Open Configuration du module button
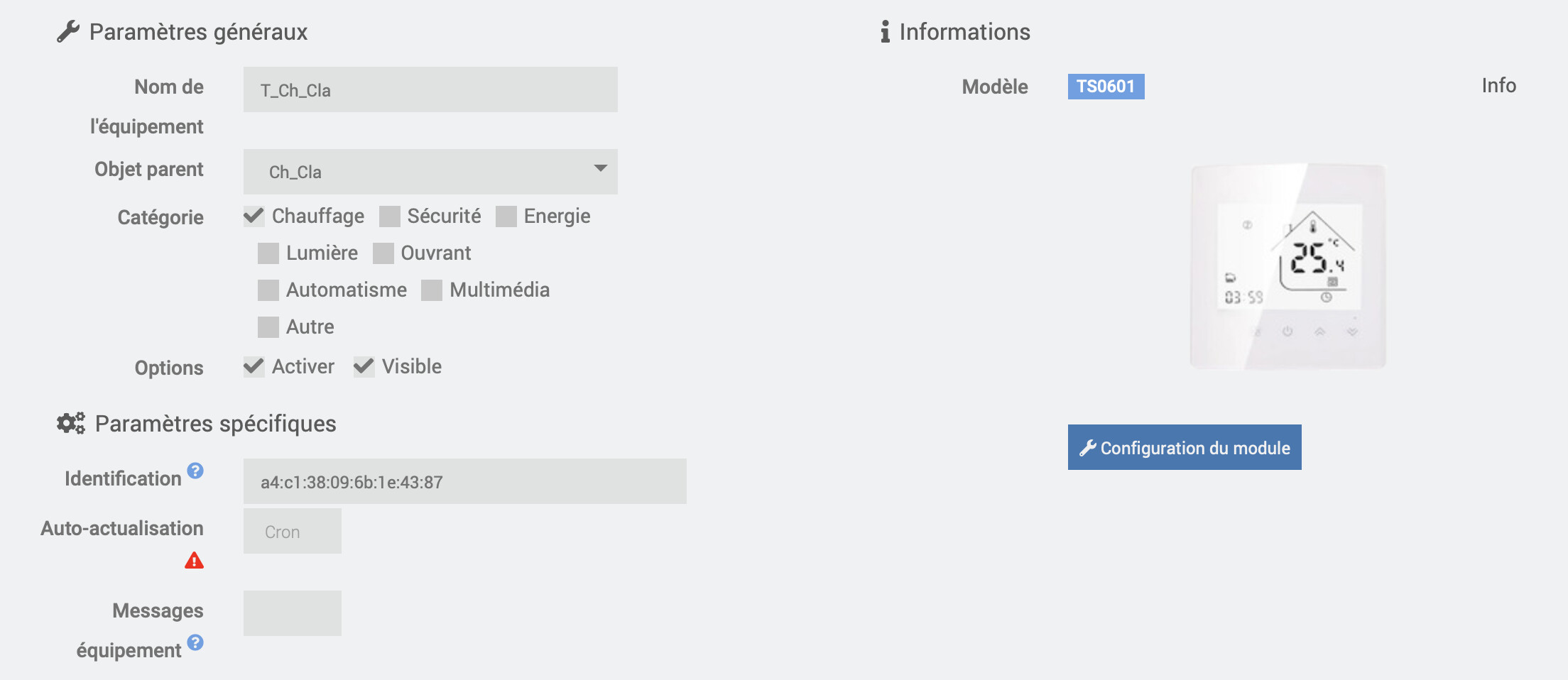1568x680 pixels. (1185, 447)
